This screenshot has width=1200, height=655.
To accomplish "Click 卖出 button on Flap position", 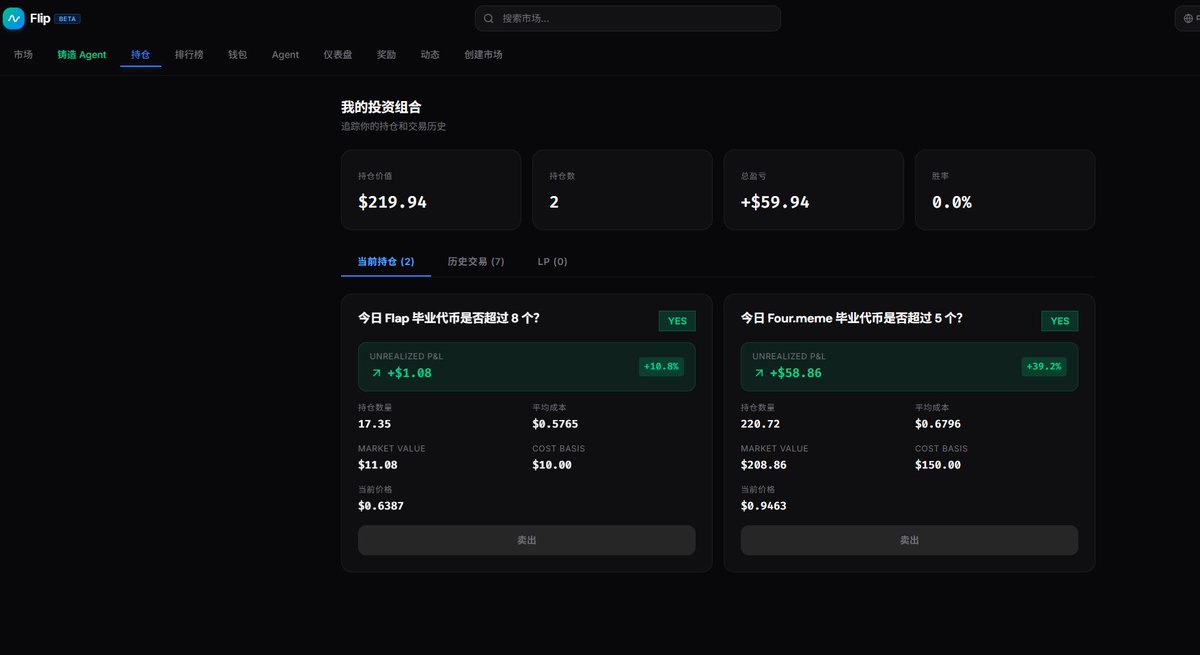I will (x=527, y=540).
